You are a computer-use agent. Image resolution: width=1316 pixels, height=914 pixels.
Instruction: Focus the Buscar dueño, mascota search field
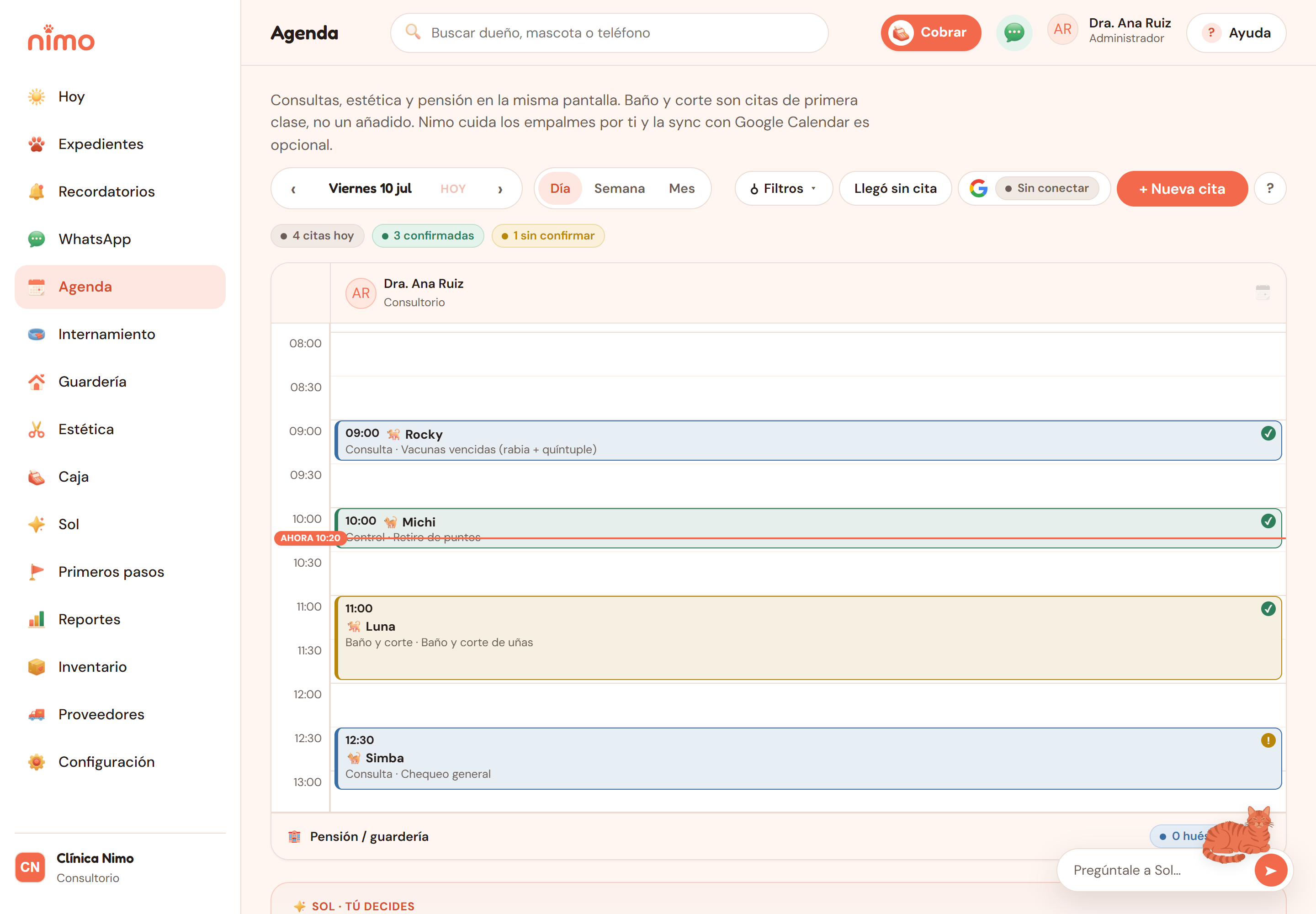tap(609, 32)
